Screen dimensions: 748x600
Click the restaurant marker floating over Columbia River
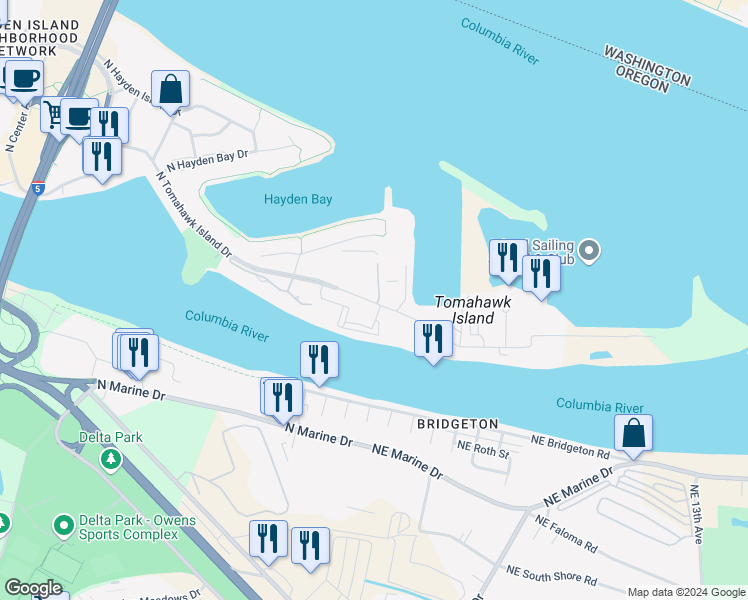coord(319,363)
